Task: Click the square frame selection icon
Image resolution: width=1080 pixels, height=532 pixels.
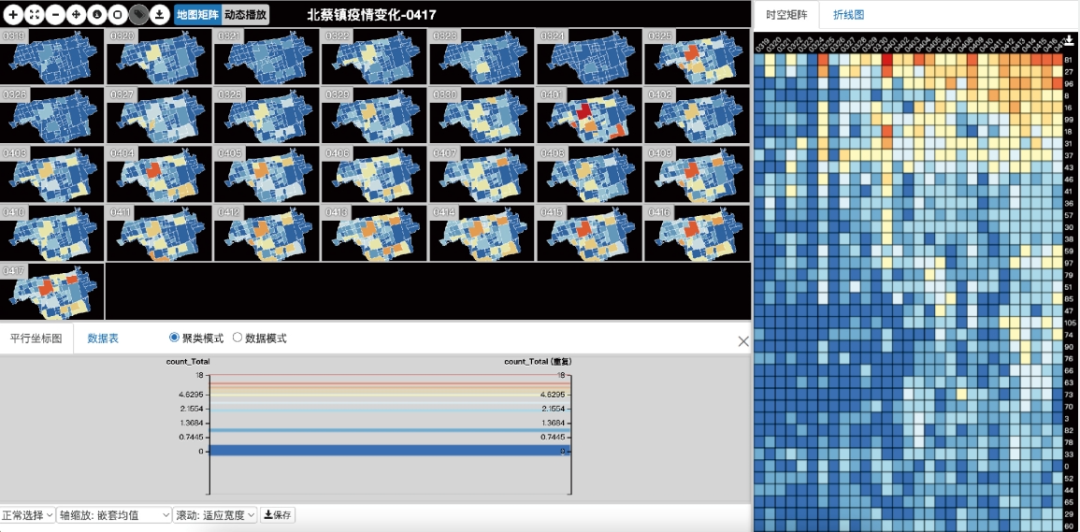Action: (x=117, y=15)
